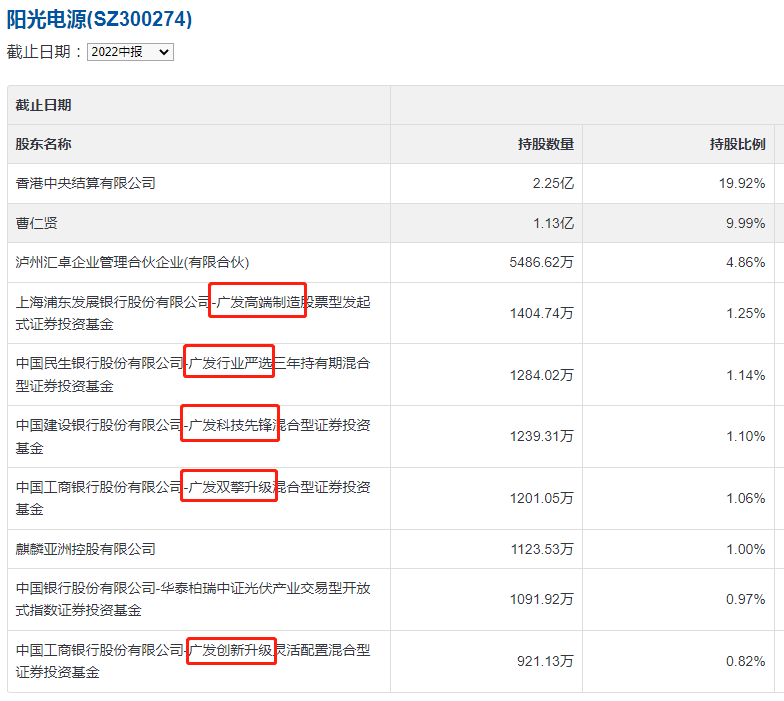Click the 1201.05万 shareholding value
This screenshot has width=784, height=701.
(x=542, y=498)
